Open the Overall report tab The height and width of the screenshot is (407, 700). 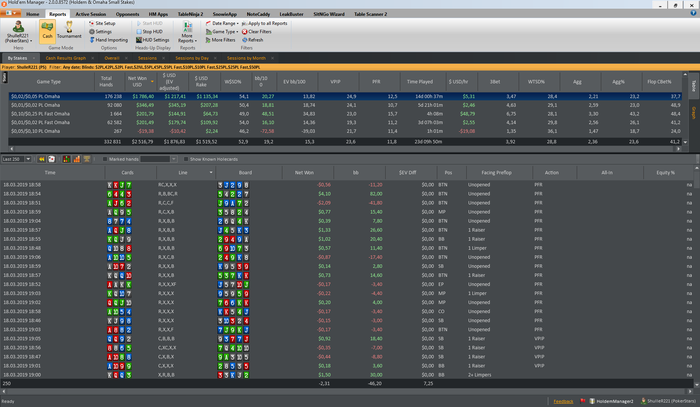112,58
